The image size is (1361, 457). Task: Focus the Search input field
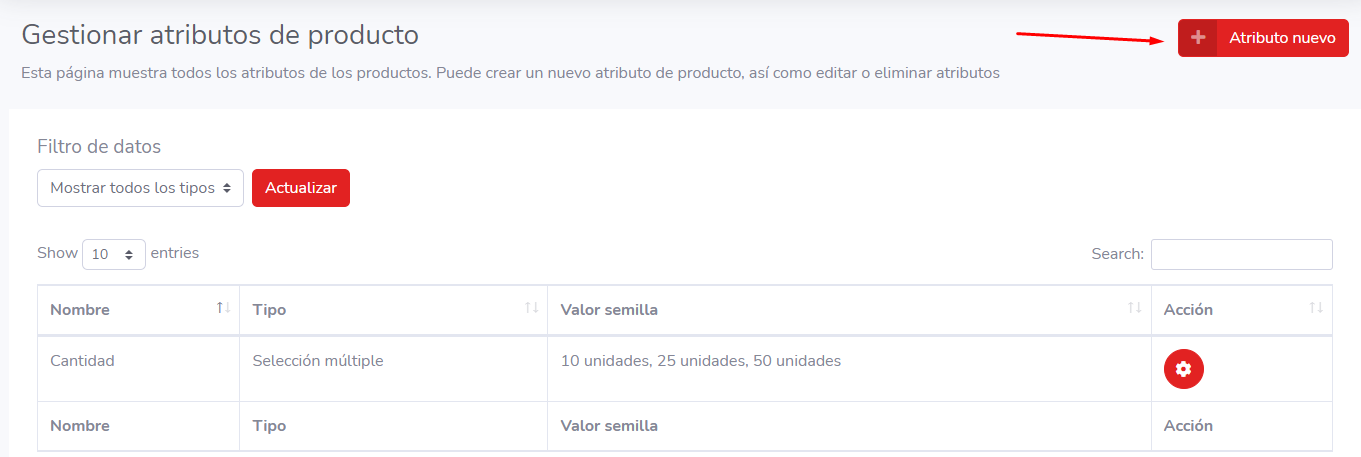click(1241, 254)
